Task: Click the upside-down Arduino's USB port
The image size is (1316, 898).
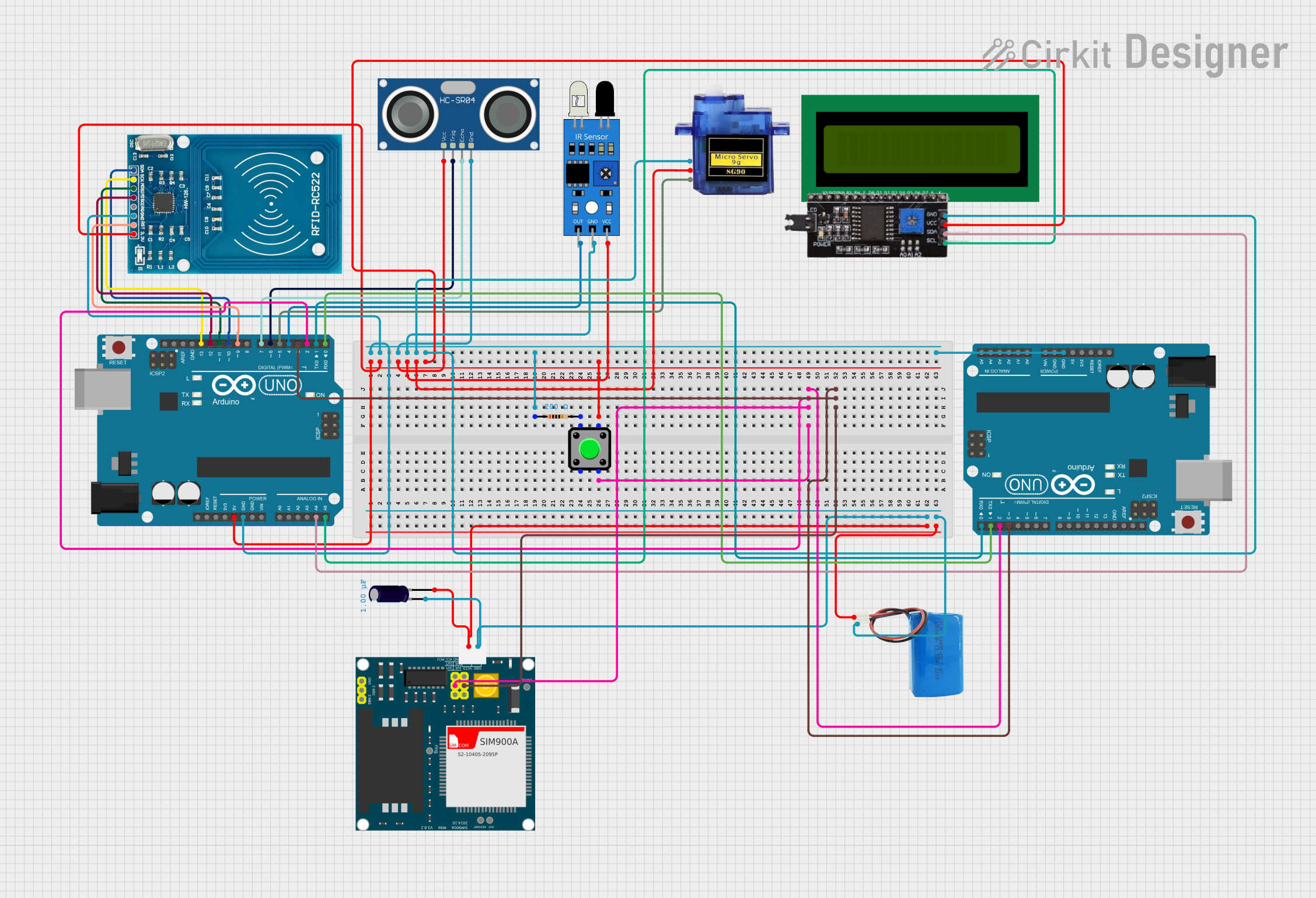Action: [1204, 481]
